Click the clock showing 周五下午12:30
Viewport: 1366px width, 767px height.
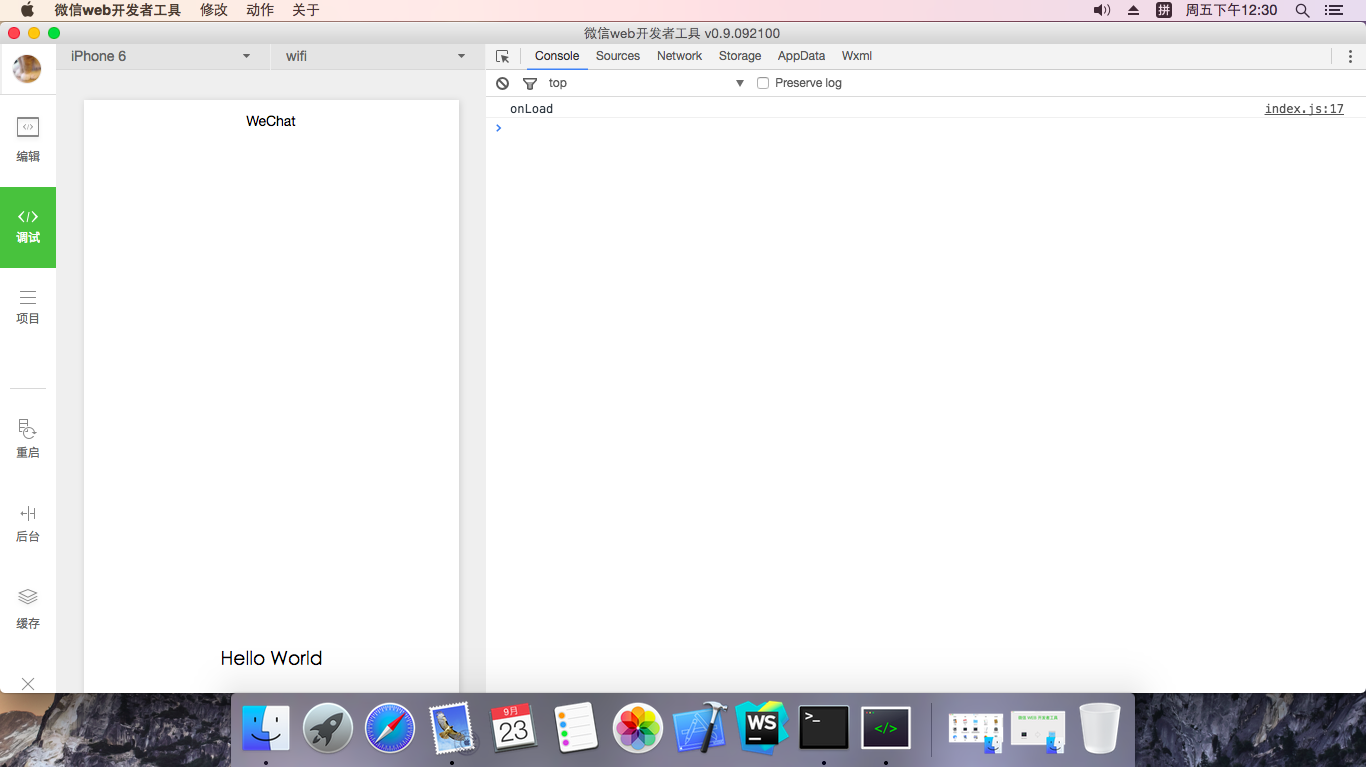[x=1231, y=10]
